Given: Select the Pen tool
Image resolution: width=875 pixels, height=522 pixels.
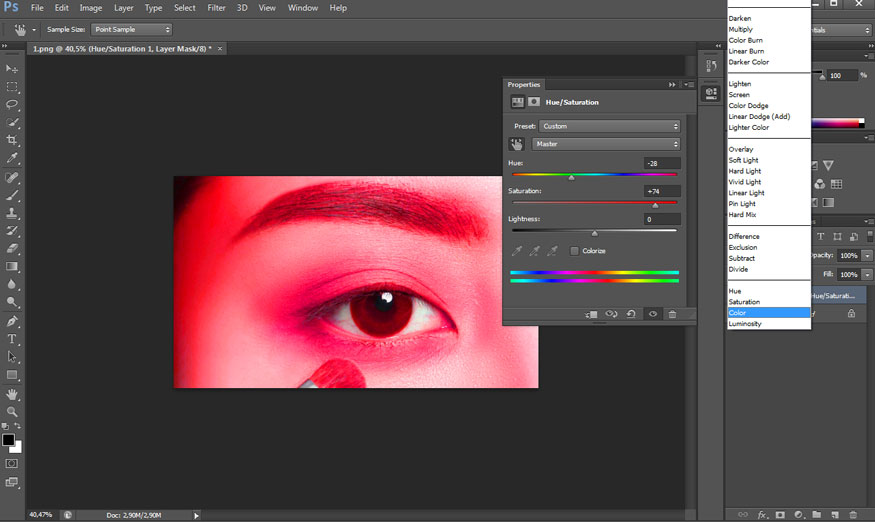Looking at the screenshot, I should [x=12, y=321].
